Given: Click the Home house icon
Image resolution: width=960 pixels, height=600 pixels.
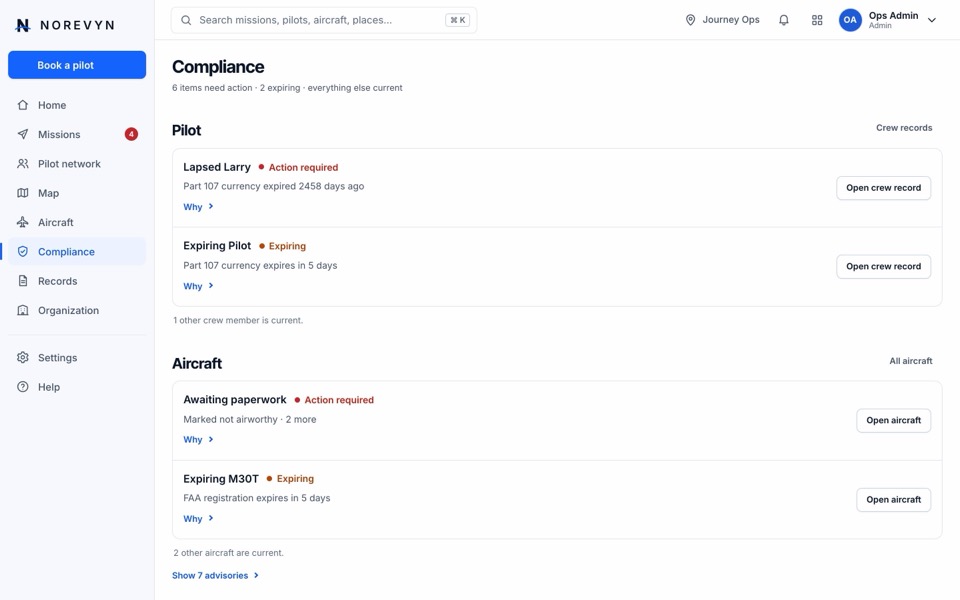Looking at the screenshot, I should (23, 105).
